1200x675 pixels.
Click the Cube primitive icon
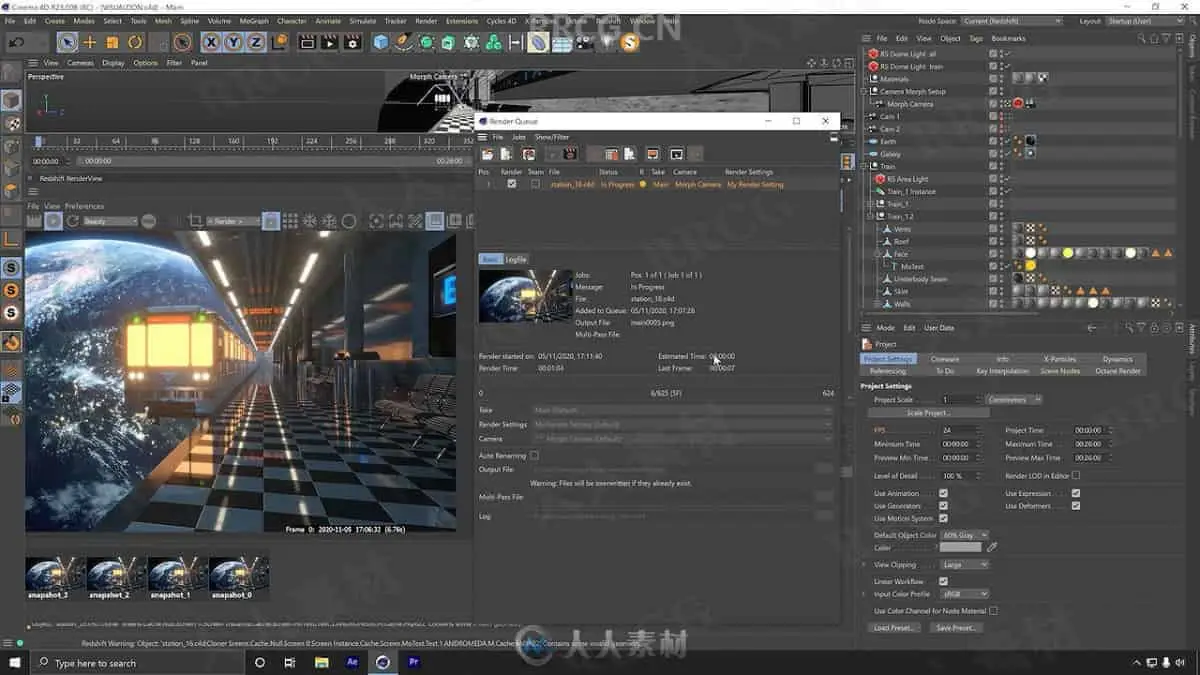pos(381,42)
